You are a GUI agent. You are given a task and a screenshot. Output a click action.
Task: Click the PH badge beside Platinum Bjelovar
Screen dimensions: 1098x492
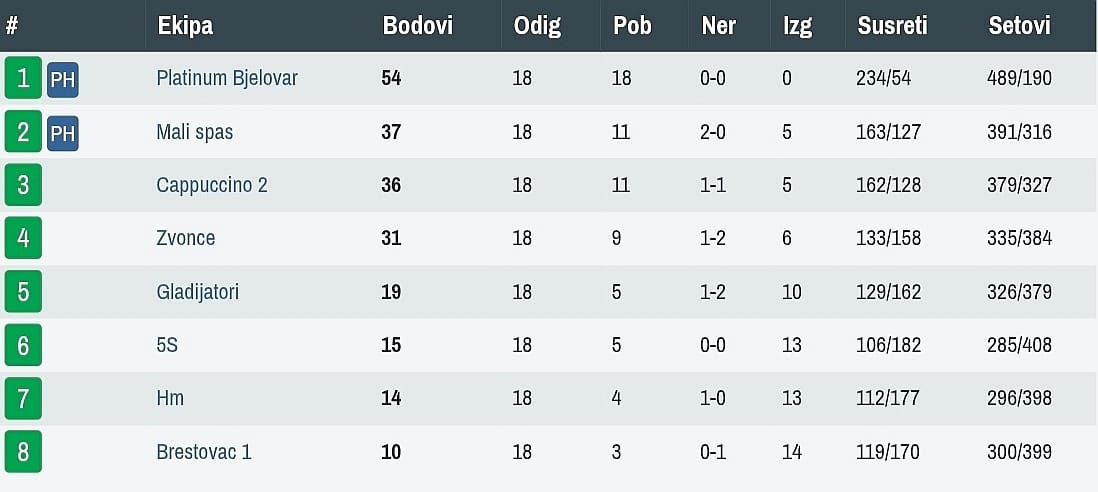tap(62, 80)
